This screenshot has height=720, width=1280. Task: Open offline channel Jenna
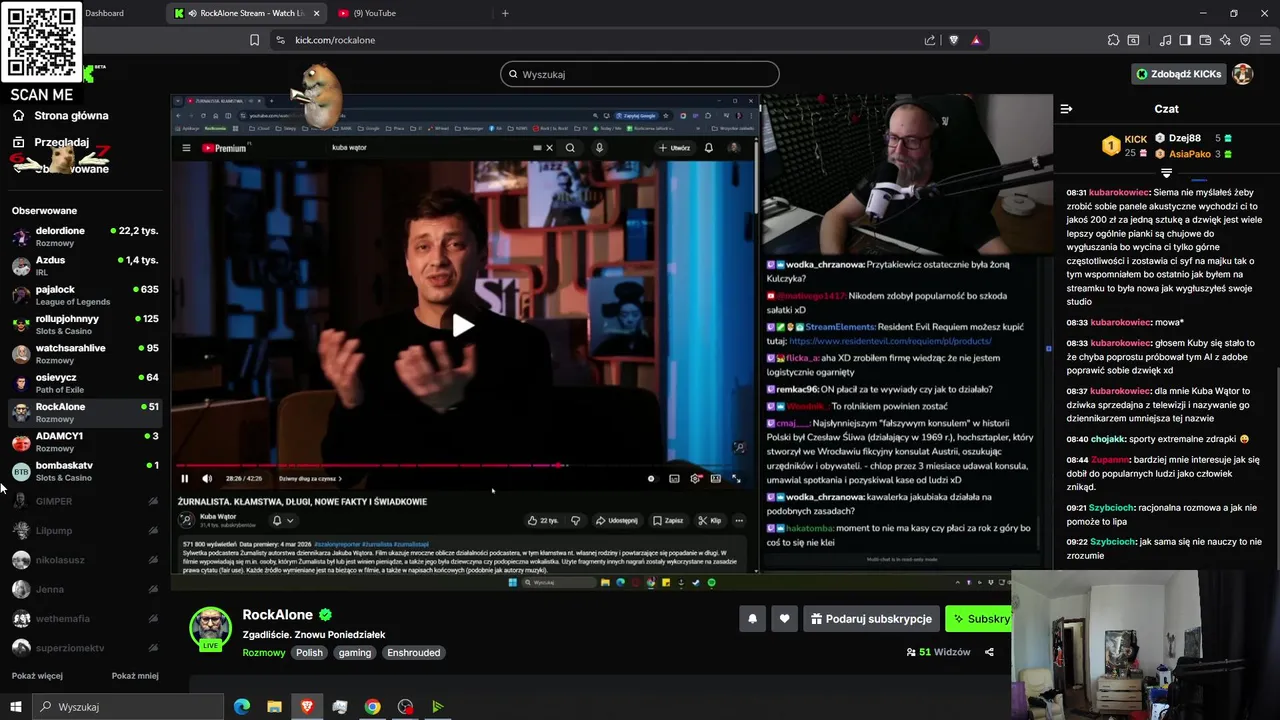click(x=85, y=589)
